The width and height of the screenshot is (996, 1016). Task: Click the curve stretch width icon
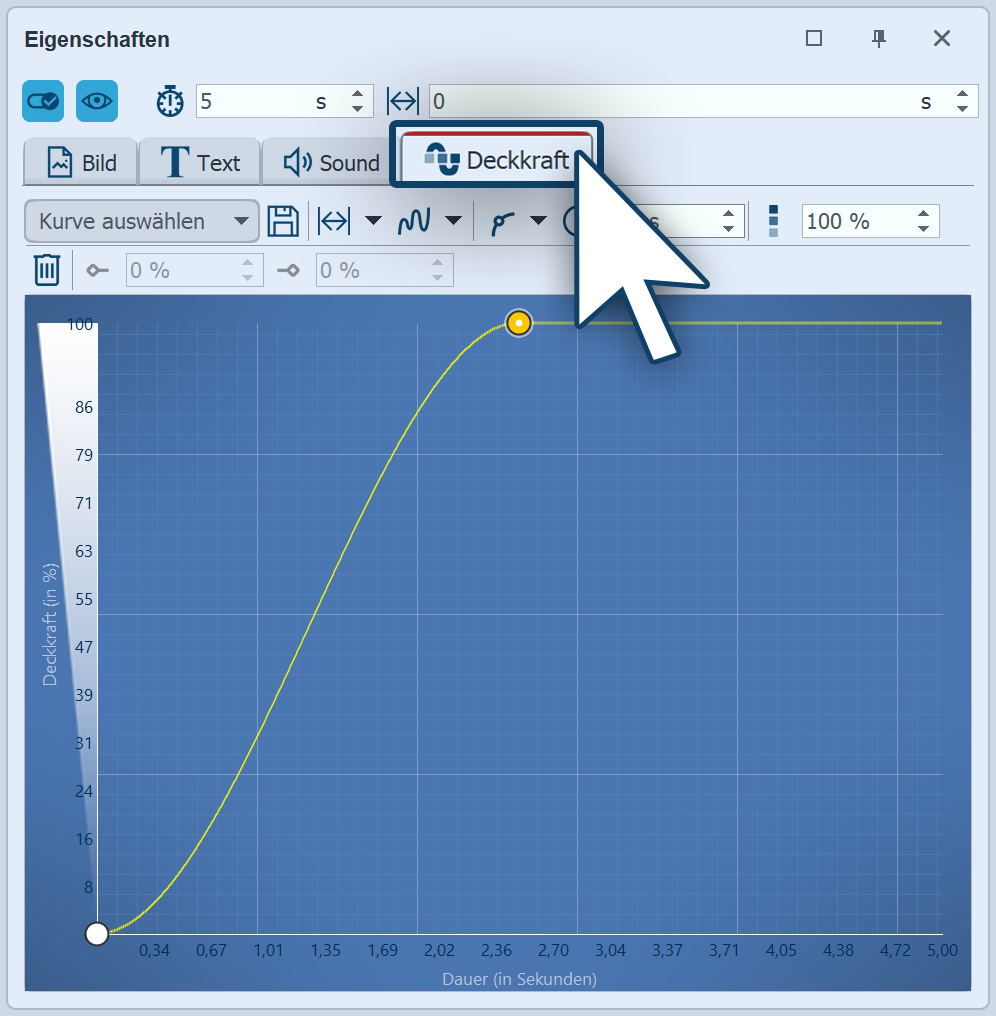click(x=334, y=221)
